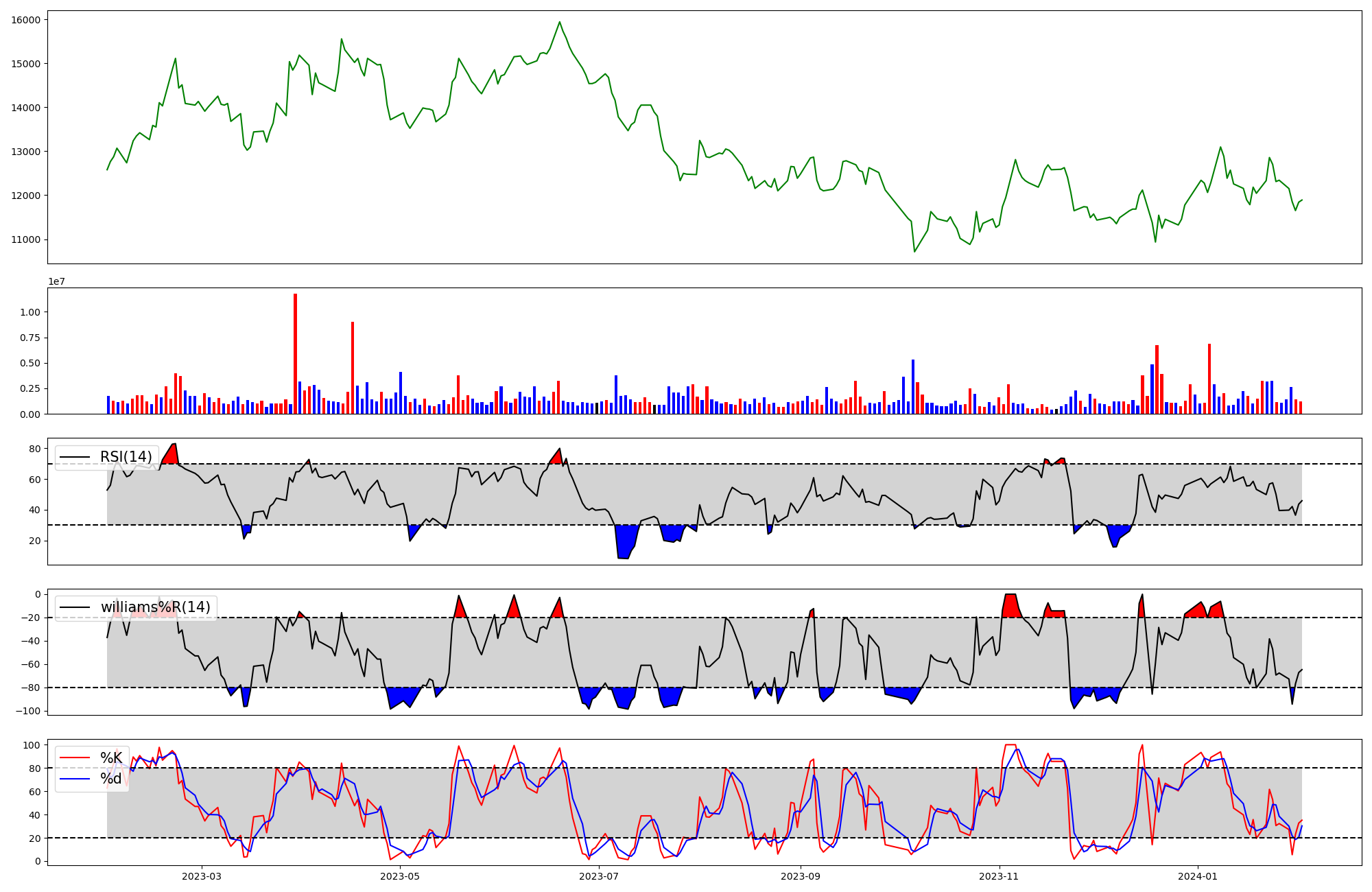This screenshot has height=892, width=1372.
Task: Click the williams%R(14) legend label
Action: pyautogui.click(x=155, y=607)
